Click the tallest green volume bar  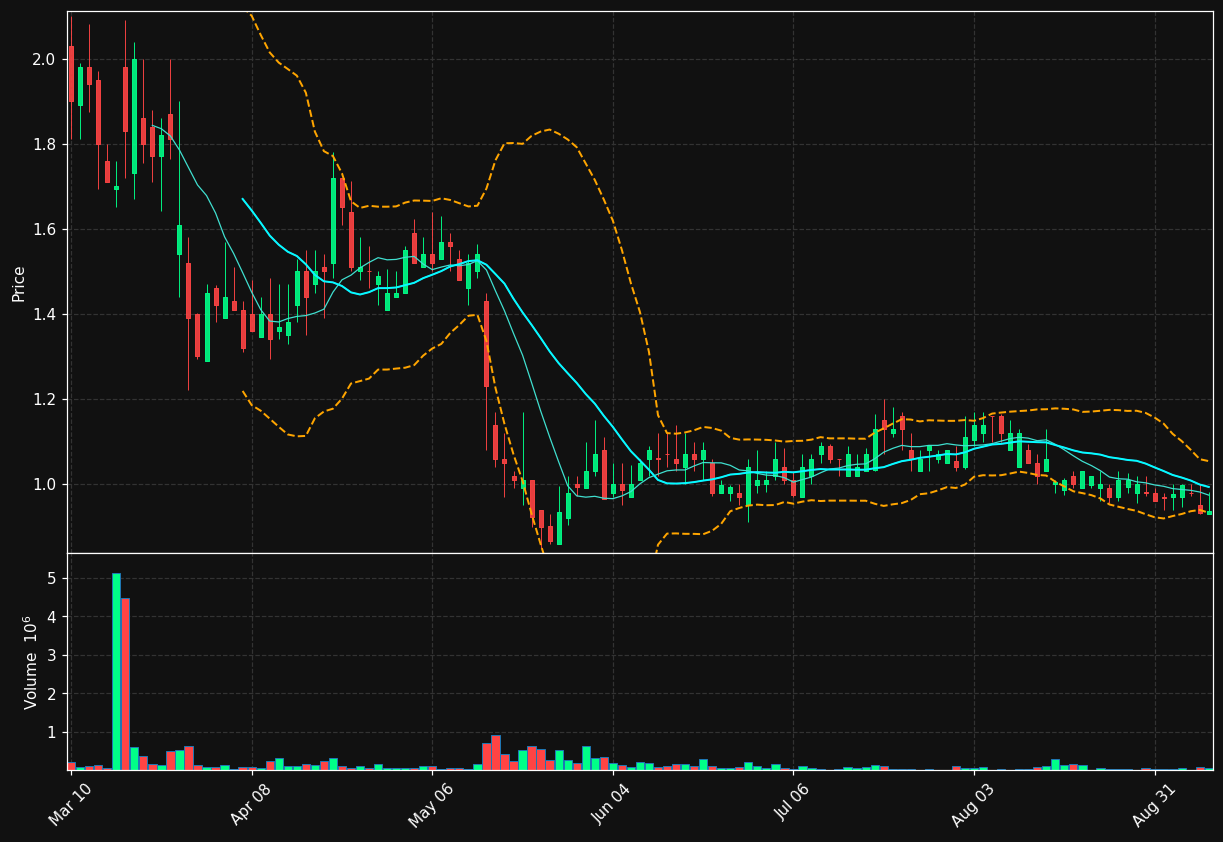116,671
